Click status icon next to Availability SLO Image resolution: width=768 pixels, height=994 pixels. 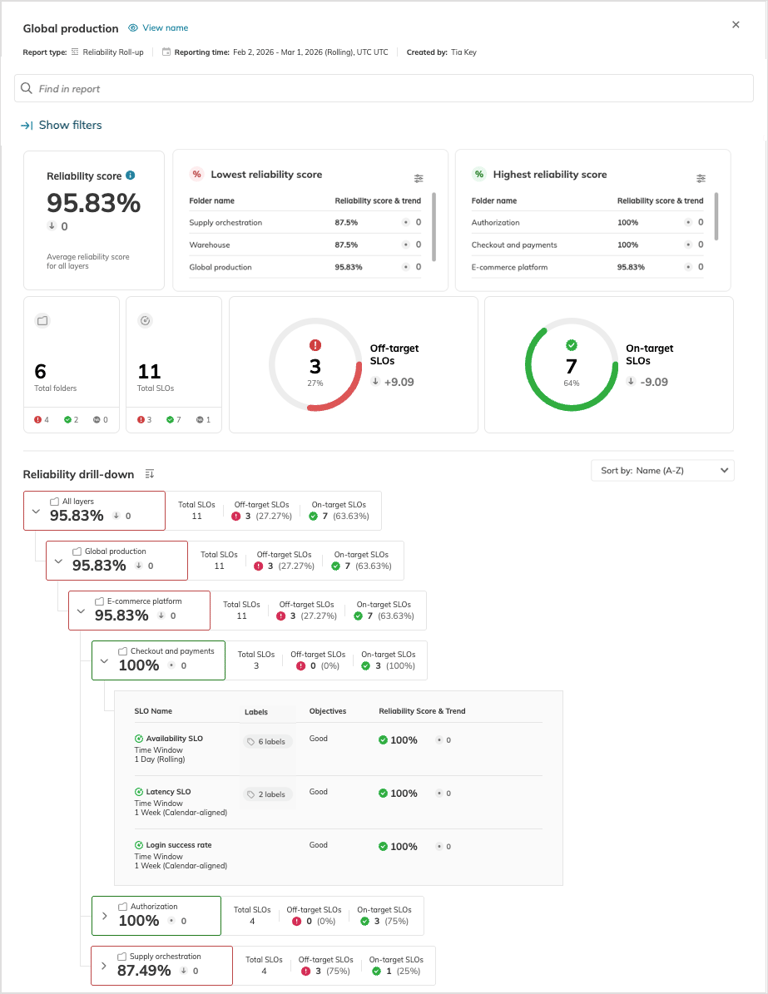pyautogui.click(x=139, y=739)
